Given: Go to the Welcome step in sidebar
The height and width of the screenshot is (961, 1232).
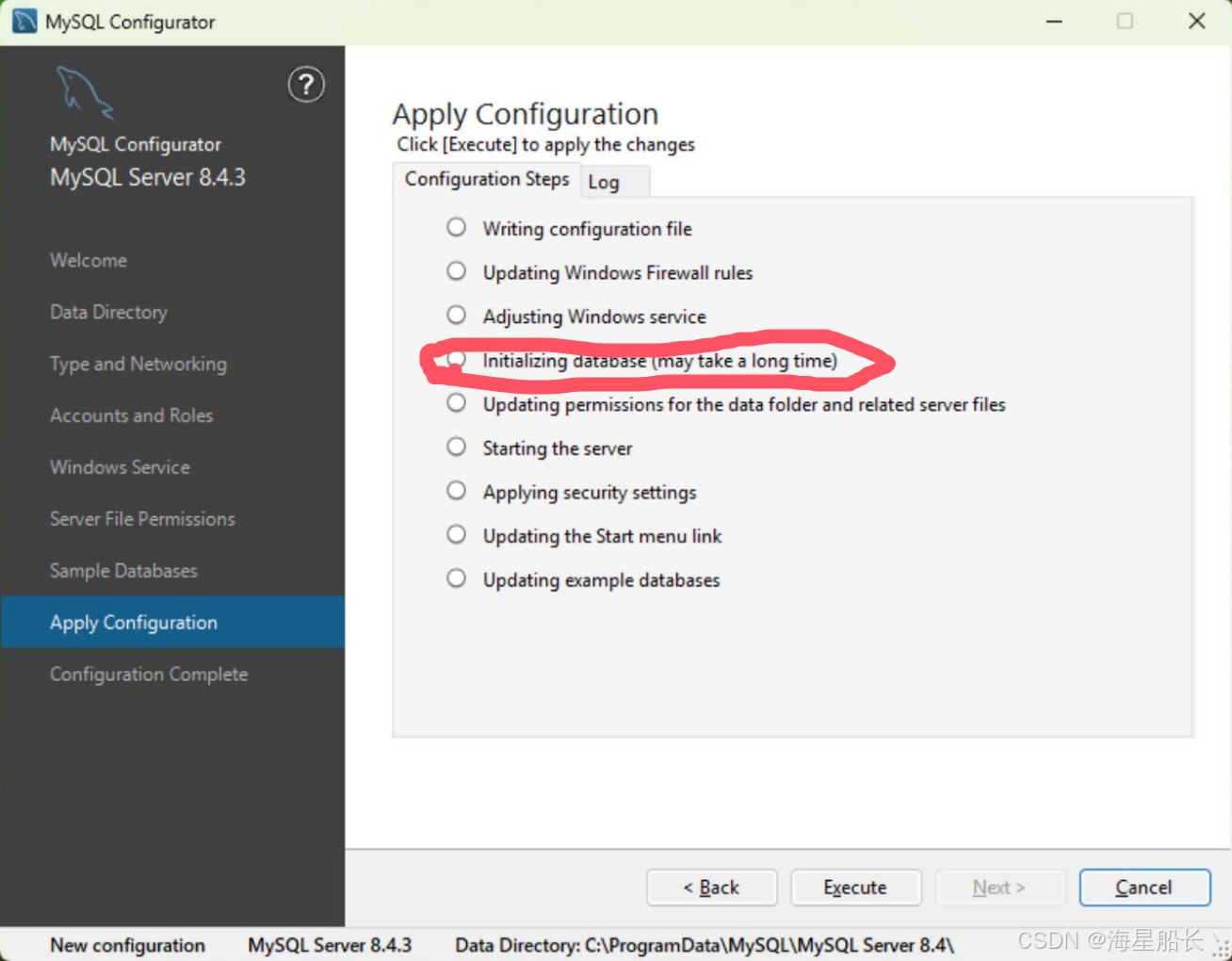Looking at the screenshot, I should click(89, 260).
